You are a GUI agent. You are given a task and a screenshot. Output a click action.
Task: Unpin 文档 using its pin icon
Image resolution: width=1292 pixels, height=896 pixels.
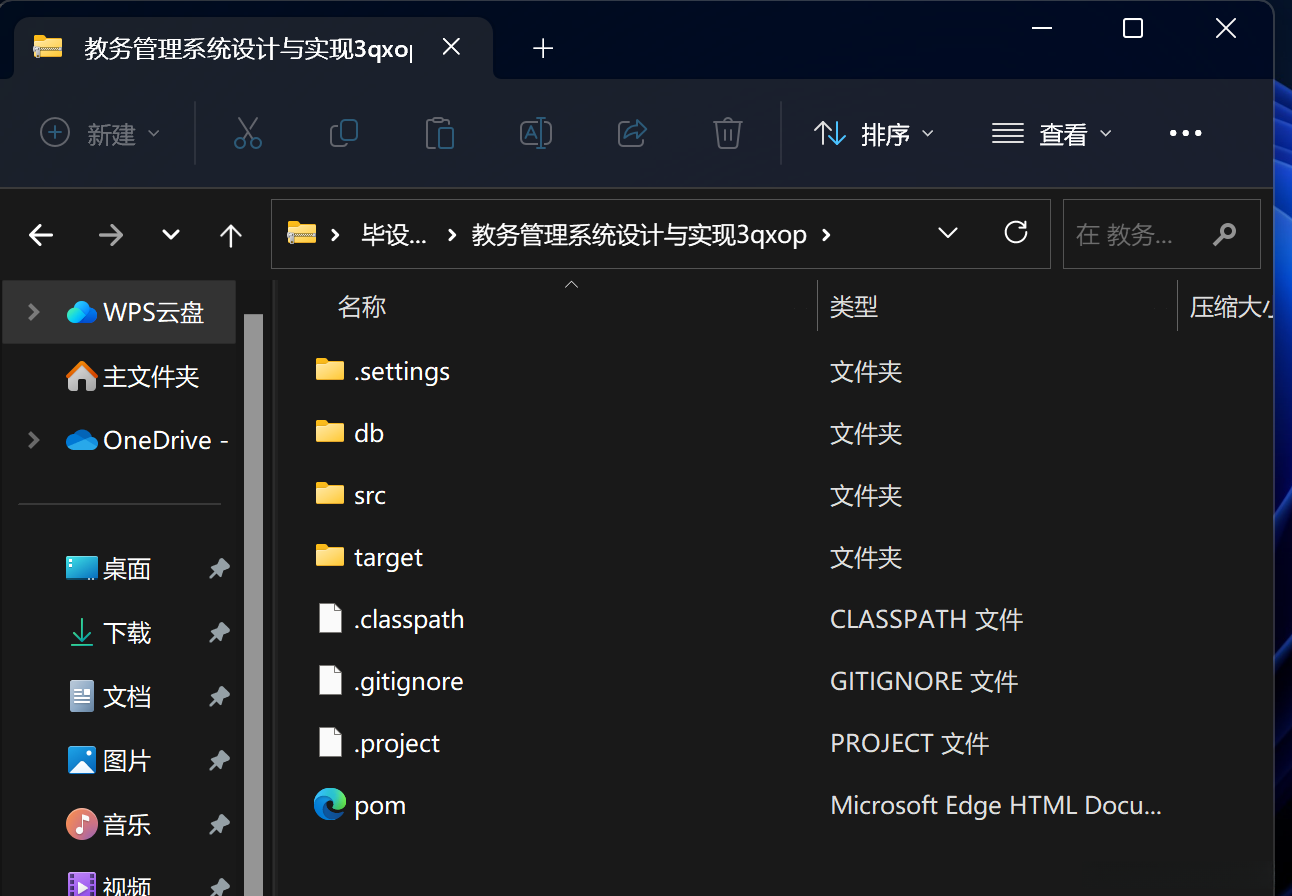coord(218,697)
